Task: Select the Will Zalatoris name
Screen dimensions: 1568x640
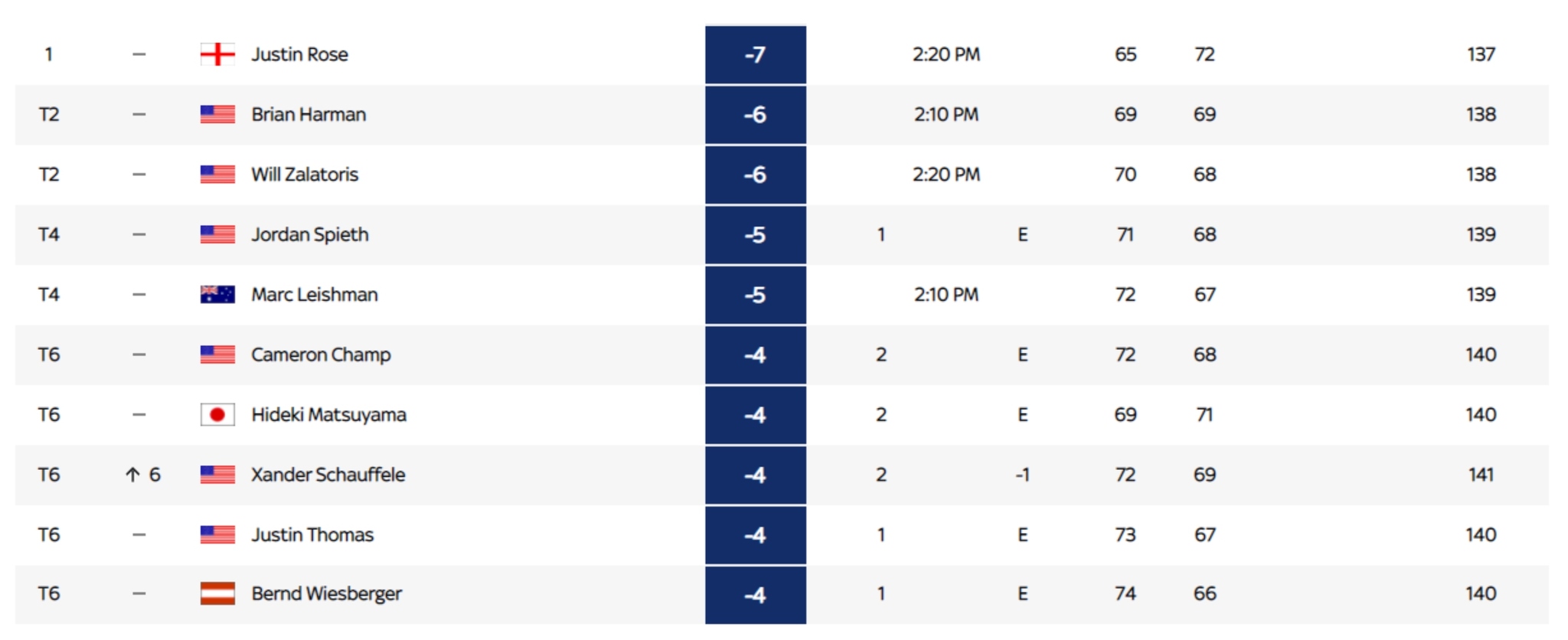Action: click(305, 175)
